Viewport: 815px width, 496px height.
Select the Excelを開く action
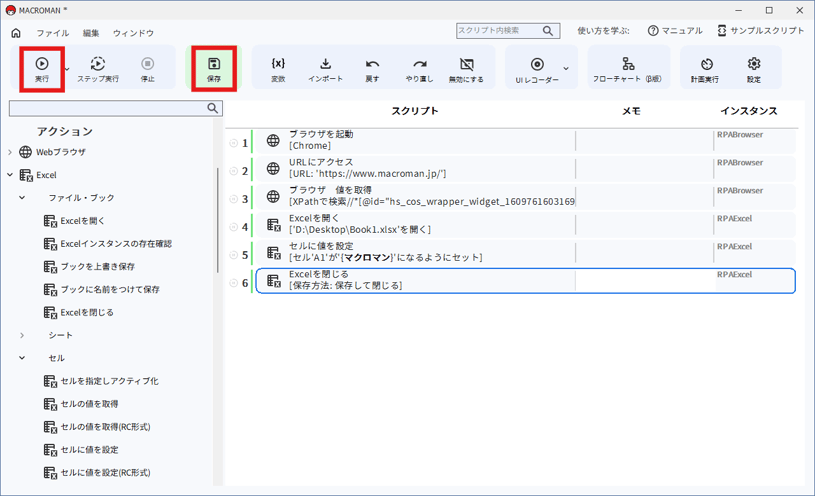click(74, 221)
